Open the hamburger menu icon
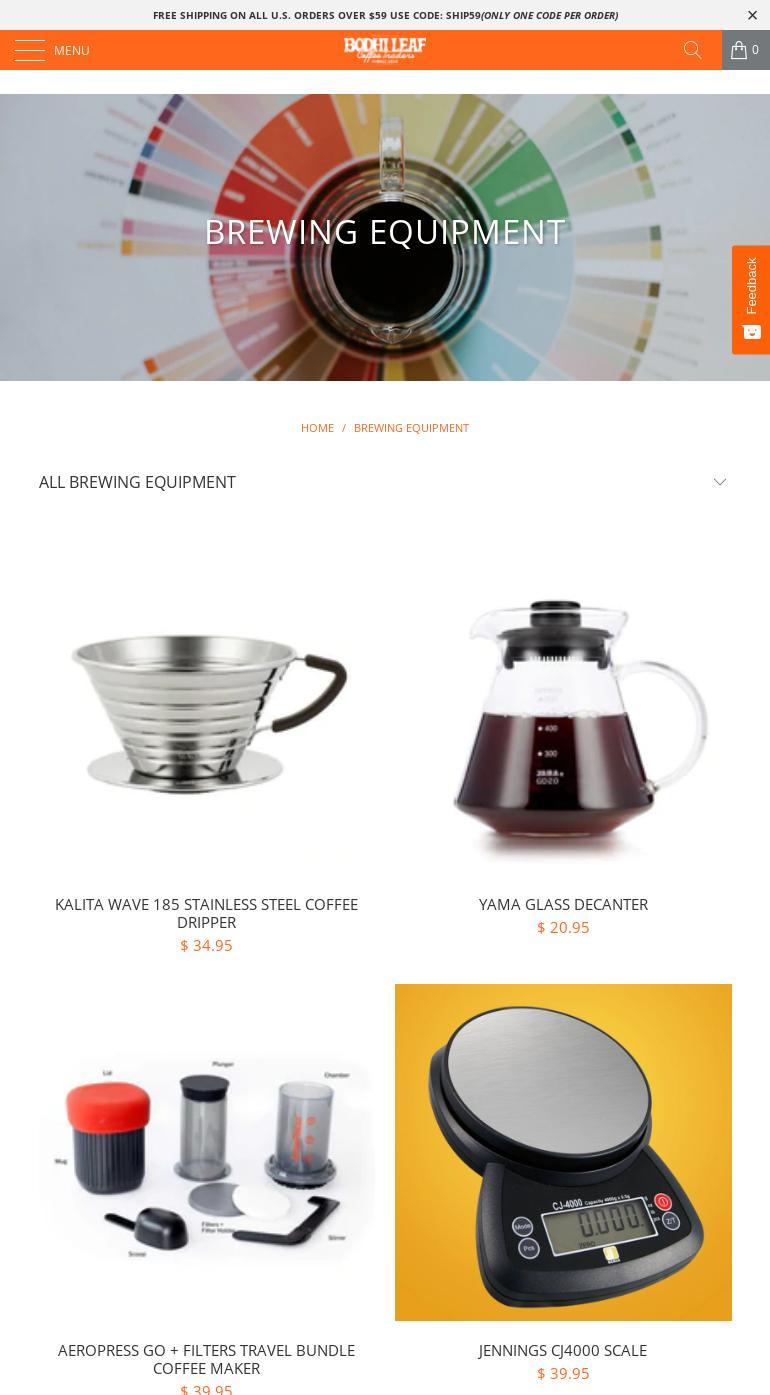Viewport: 770px width, 1395px height. 29,50
